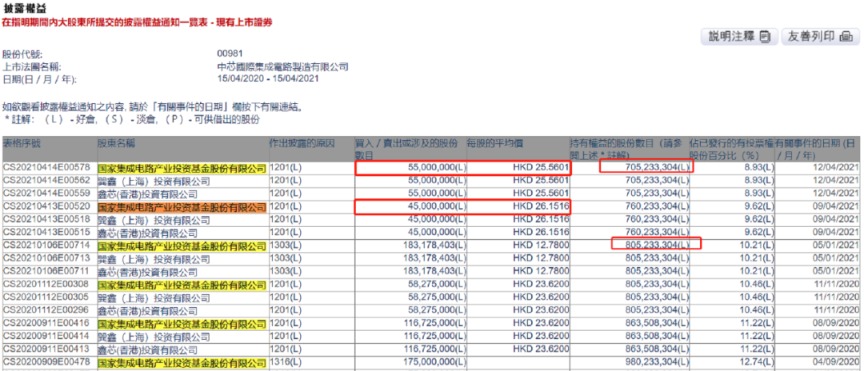Open 巽鑫（上海）投資有限公司 in row CS20210414E00562
Screen dimensions: 864x371
click(x=154, y=181)
